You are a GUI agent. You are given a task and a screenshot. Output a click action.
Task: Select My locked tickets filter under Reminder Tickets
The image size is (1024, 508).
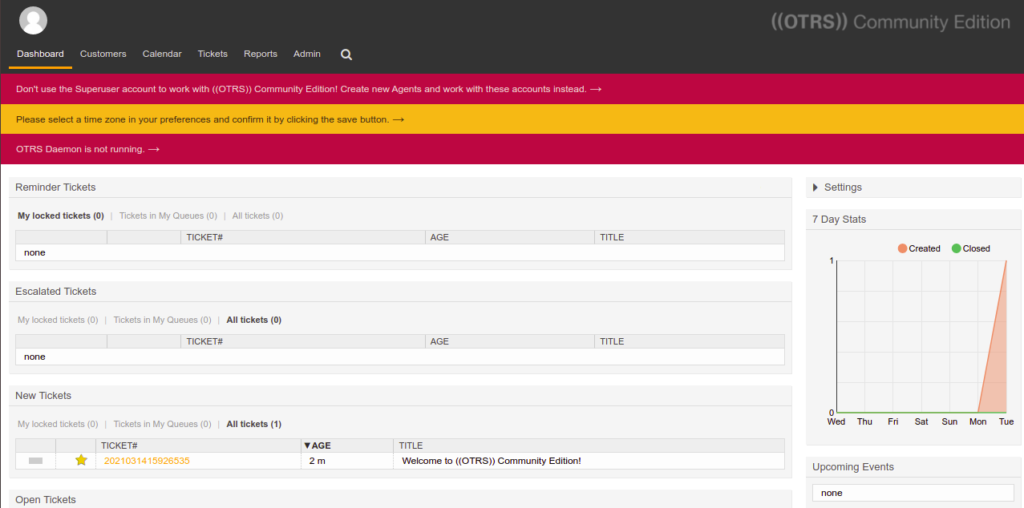(x=61, y=215)
